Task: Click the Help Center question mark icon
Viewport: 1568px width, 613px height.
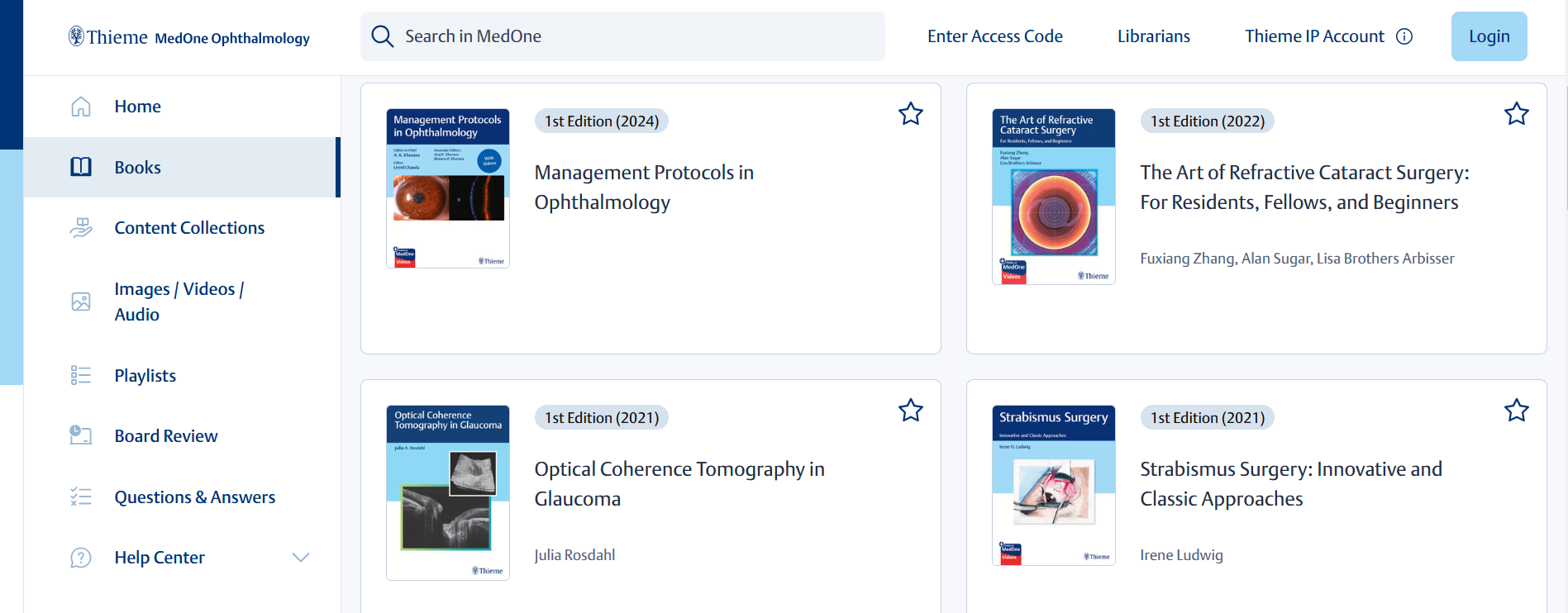Action: (x=81, y=558)
